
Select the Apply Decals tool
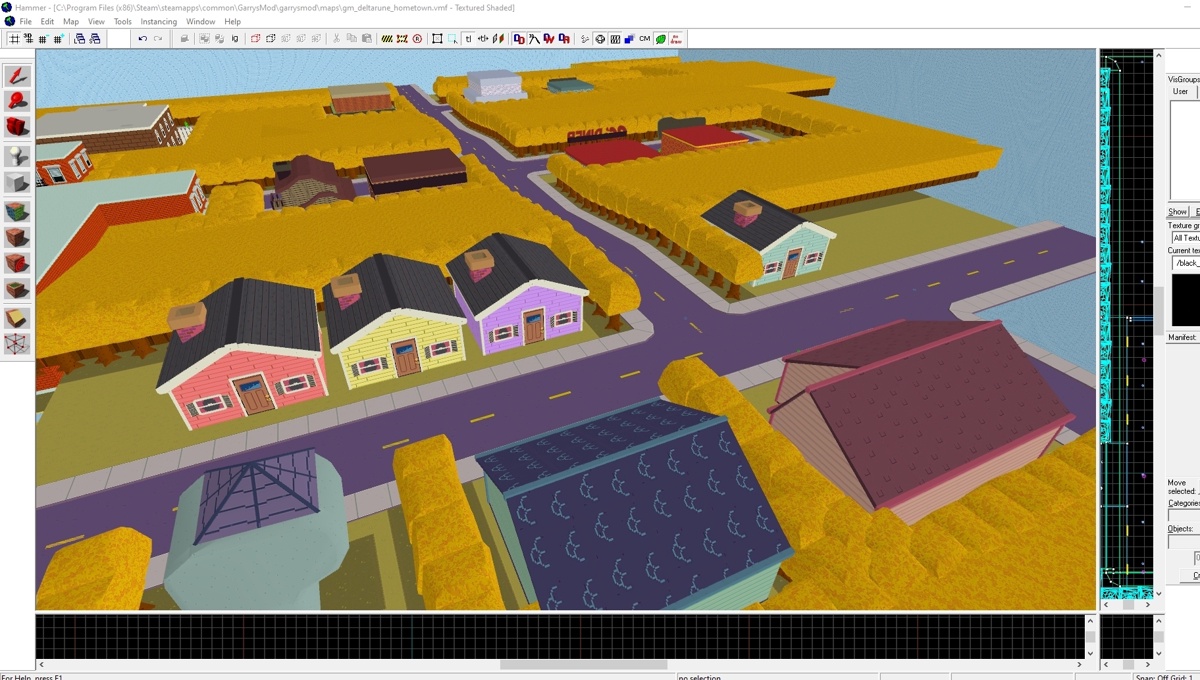pyautogui.click(x=17, y=263)
